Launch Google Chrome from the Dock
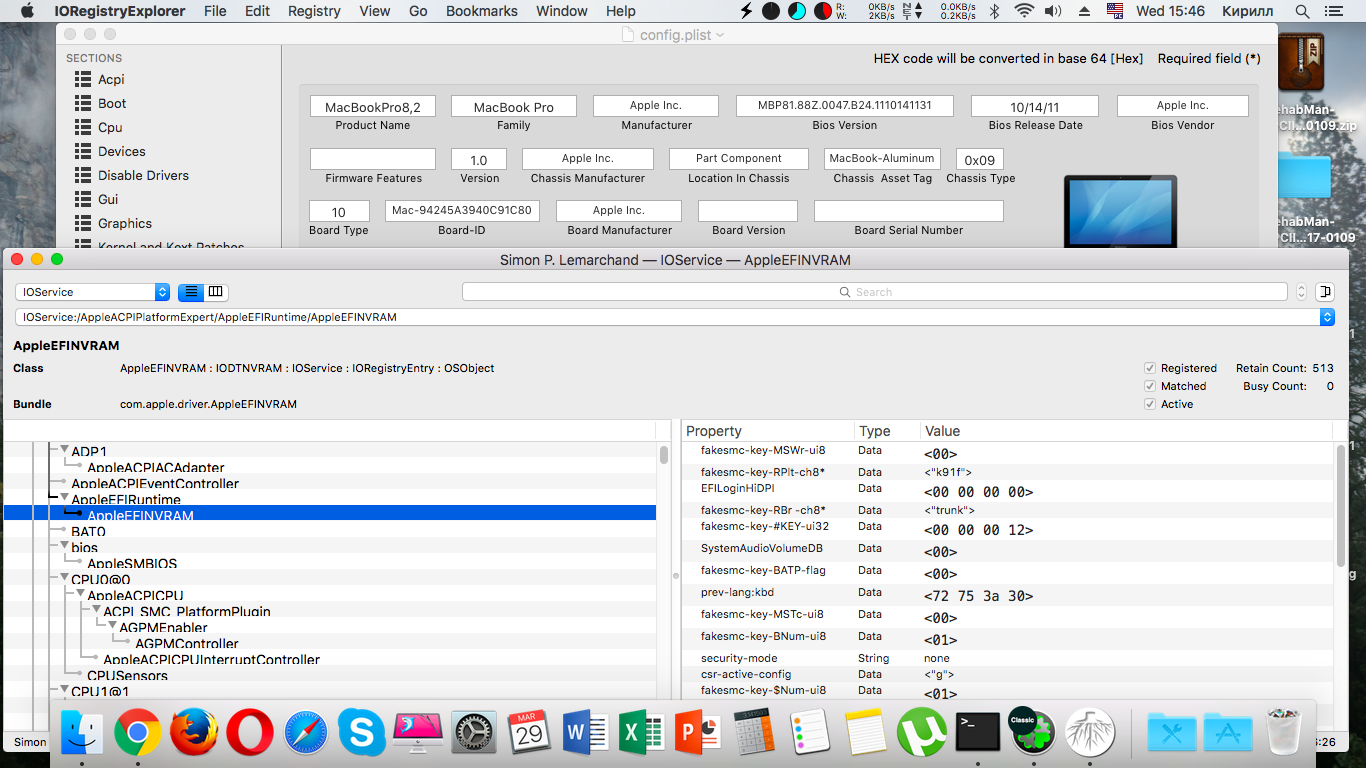 click(x=138, y=733)
